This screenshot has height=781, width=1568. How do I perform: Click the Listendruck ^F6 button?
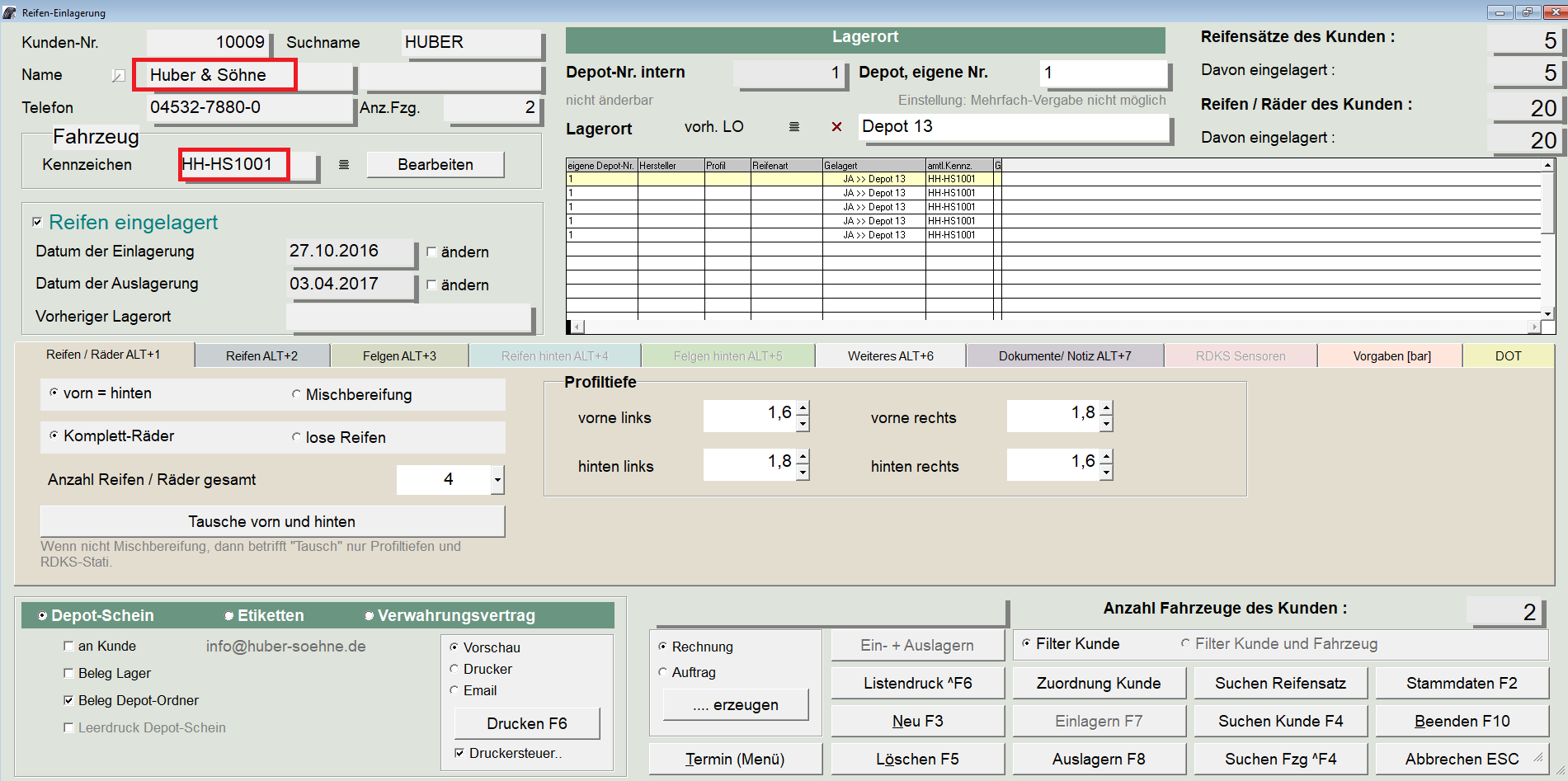pos(917,683)
